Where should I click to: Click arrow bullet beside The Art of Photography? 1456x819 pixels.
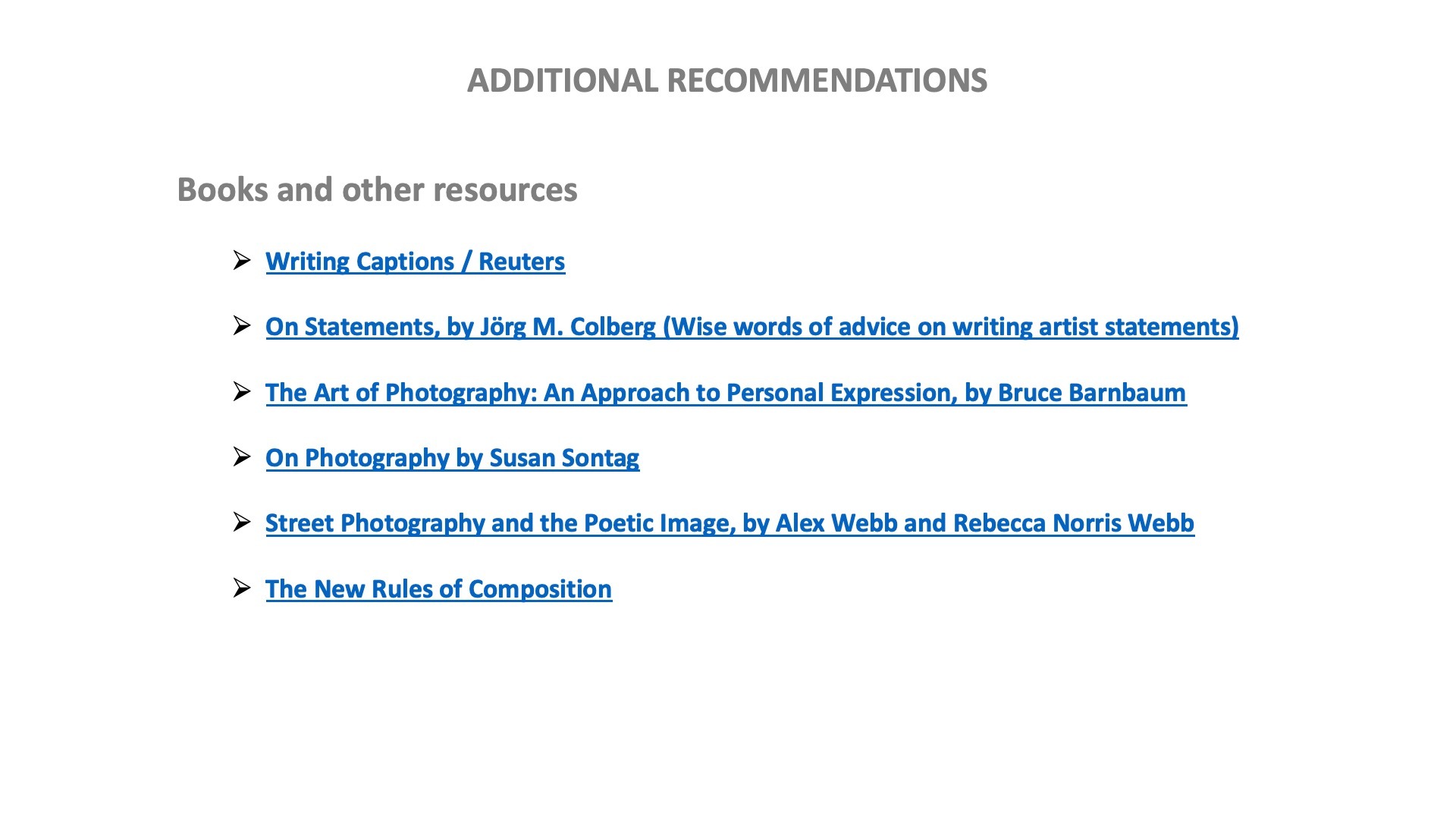(242, 392)
